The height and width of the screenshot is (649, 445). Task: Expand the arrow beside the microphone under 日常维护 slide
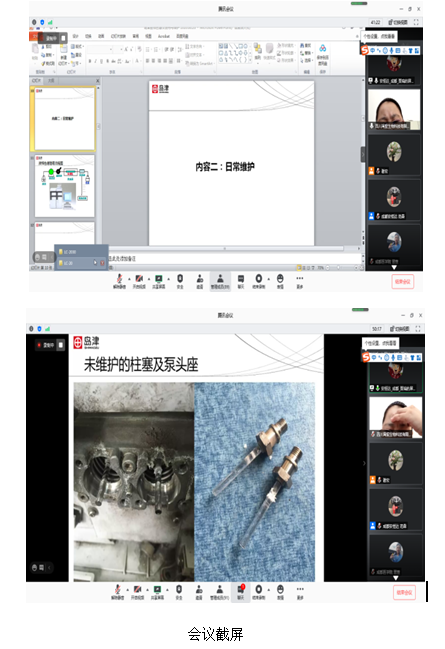(x=129, y=279)
